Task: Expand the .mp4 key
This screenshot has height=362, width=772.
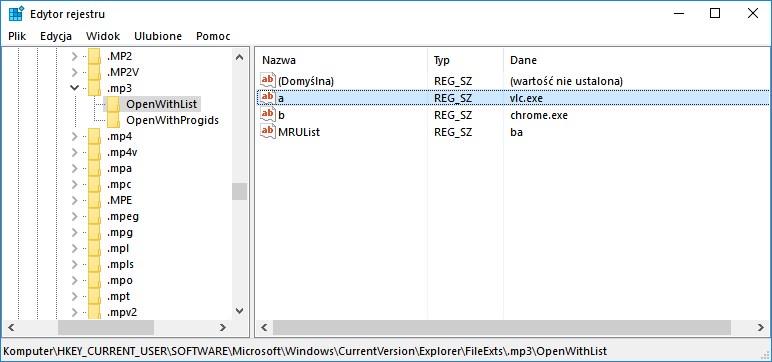Action: (x=74, y=136)
